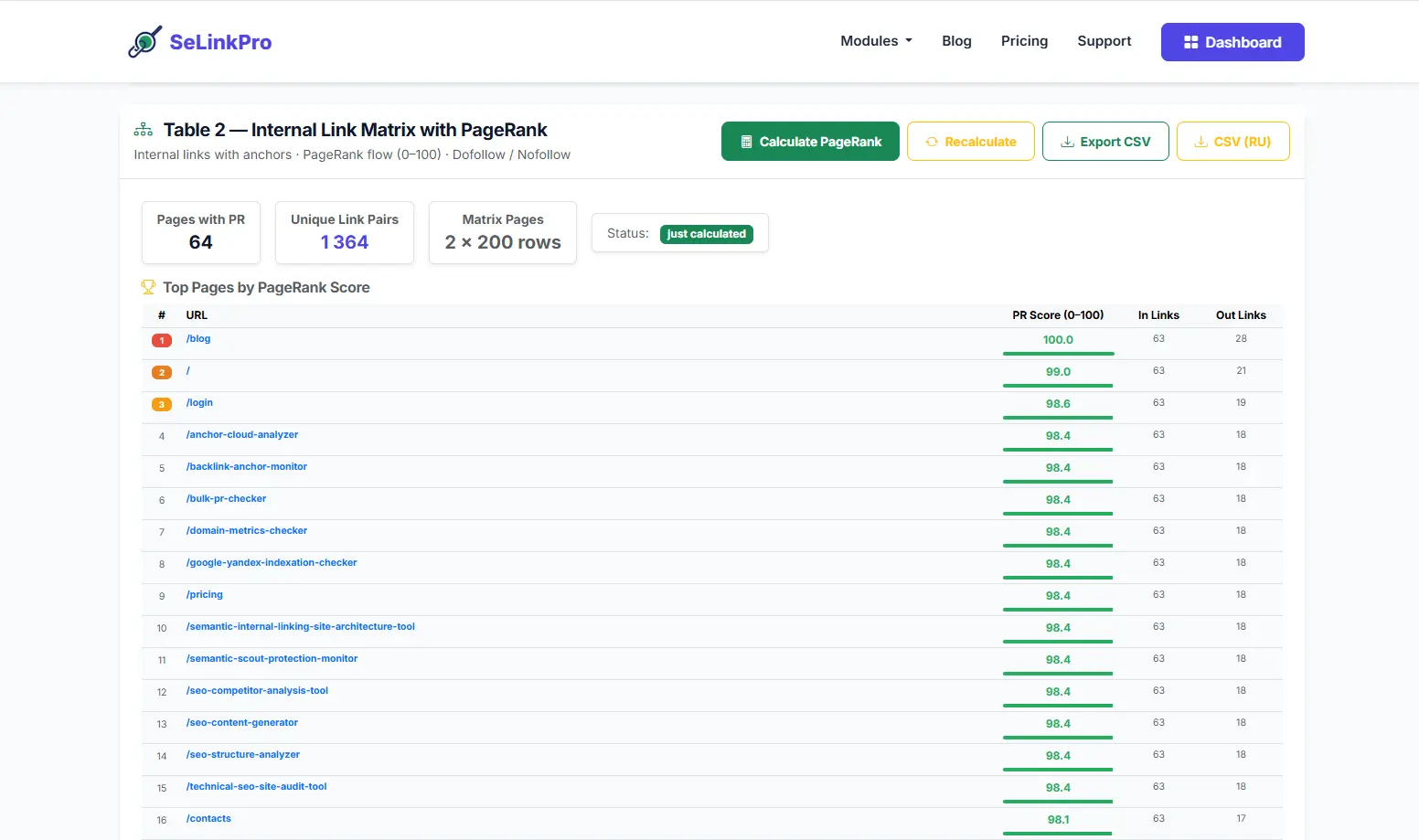This screenshot has height=840, width=1419.
Task: Open the /blog URL link
Action: point(198,338)
